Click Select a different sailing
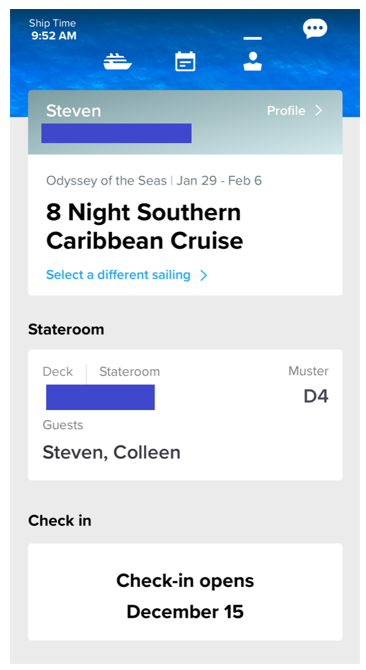 tap(118, 274)
